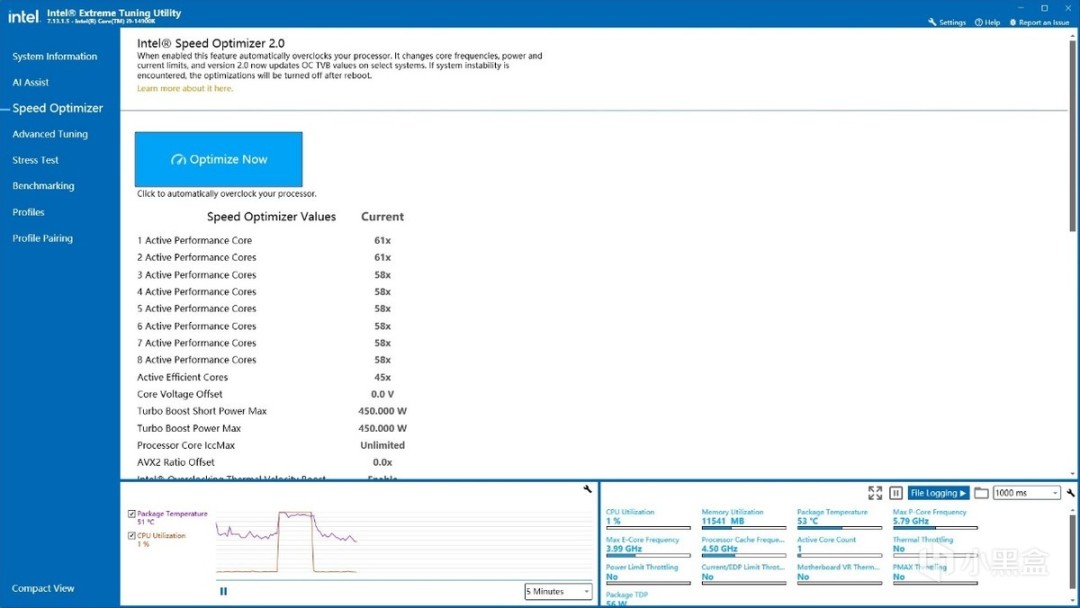Uncheck the Package Temperature graph checkbox
1080x608 pixels.
pyautogui.click(x=132, y=514)
